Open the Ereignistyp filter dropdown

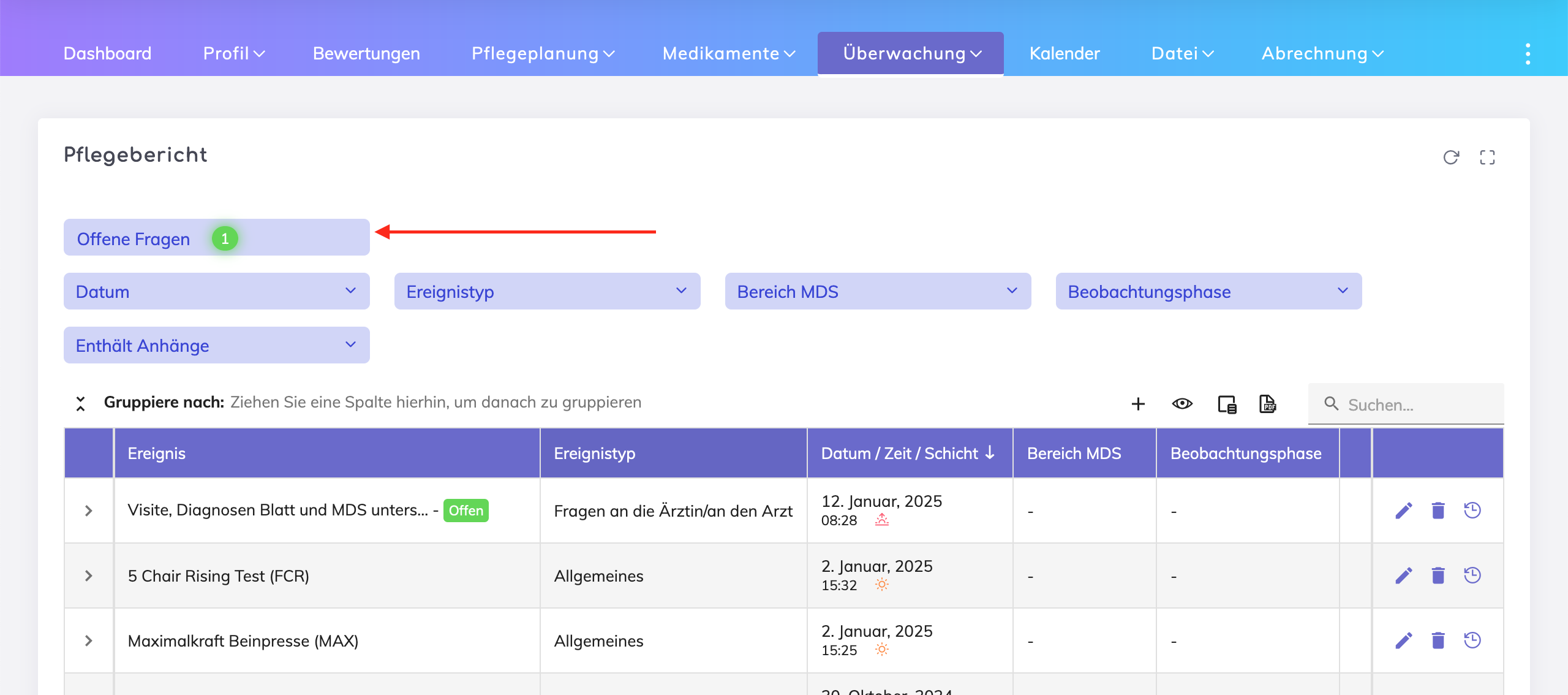click(x=547, y=292)
